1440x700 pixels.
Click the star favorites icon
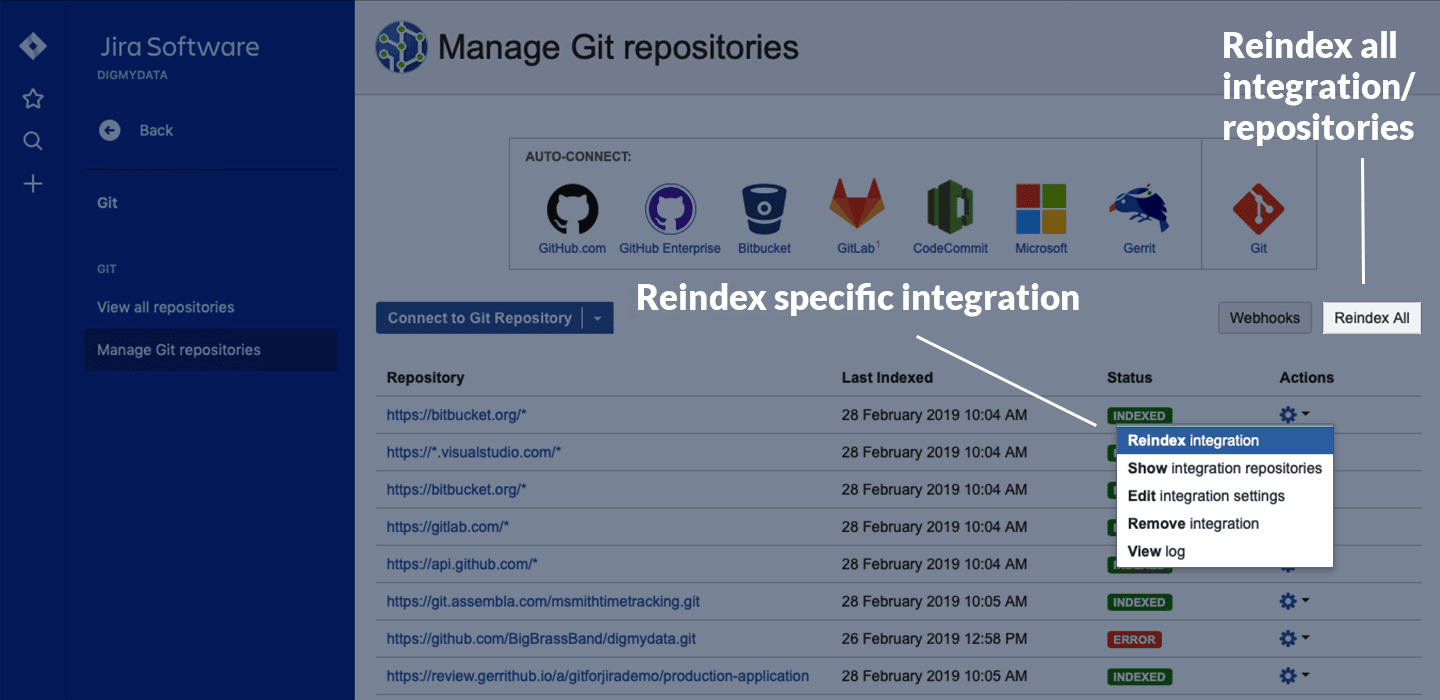pos(33,98)
